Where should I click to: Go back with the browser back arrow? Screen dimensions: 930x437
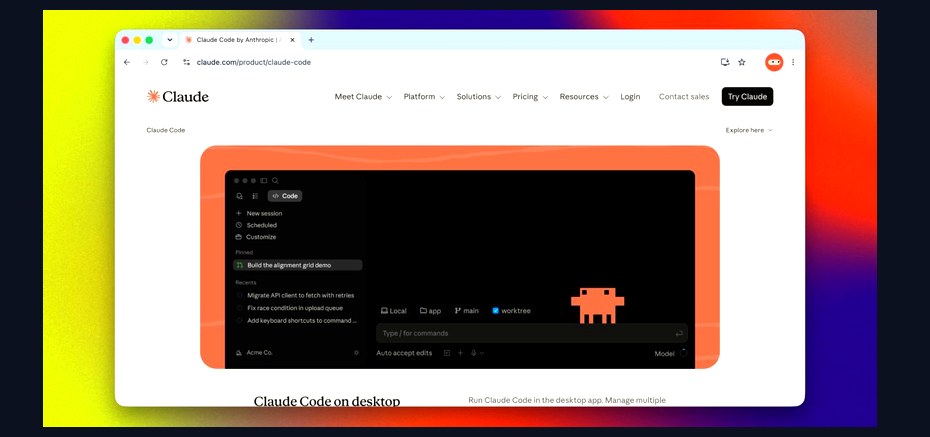[126, 62]
